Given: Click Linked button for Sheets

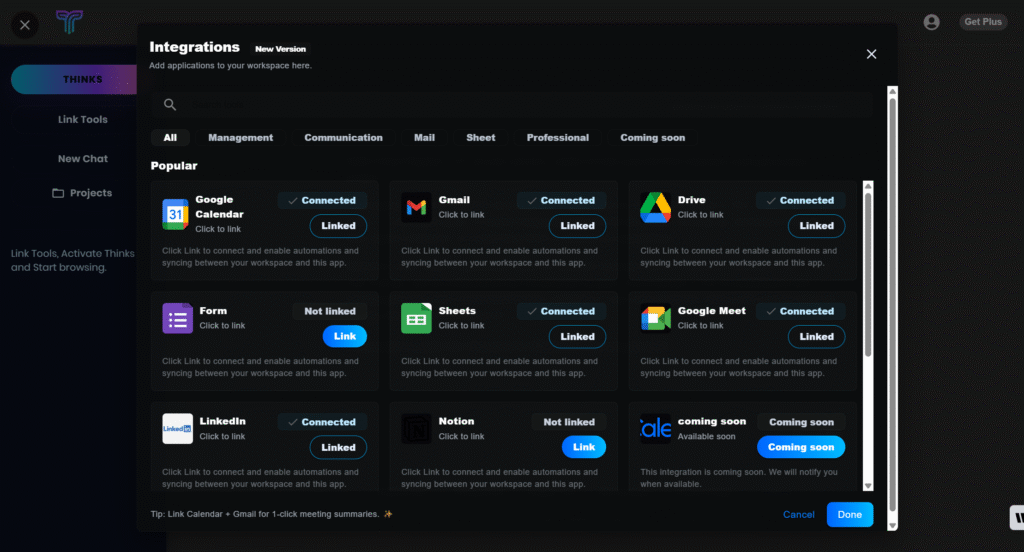Looking at the screenshot, I should click(x=577, y=337).
